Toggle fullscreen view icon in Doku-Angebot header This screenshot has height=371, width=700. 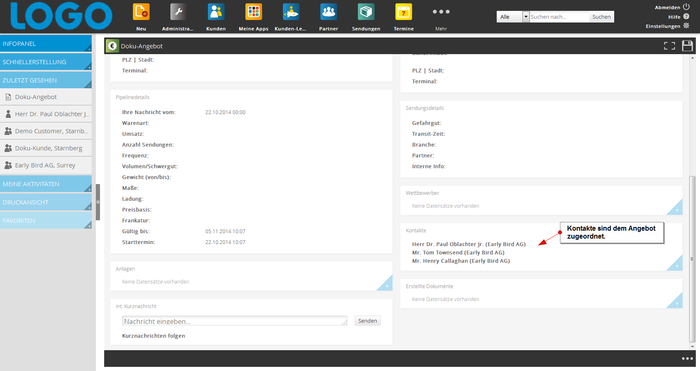point(670,46)
